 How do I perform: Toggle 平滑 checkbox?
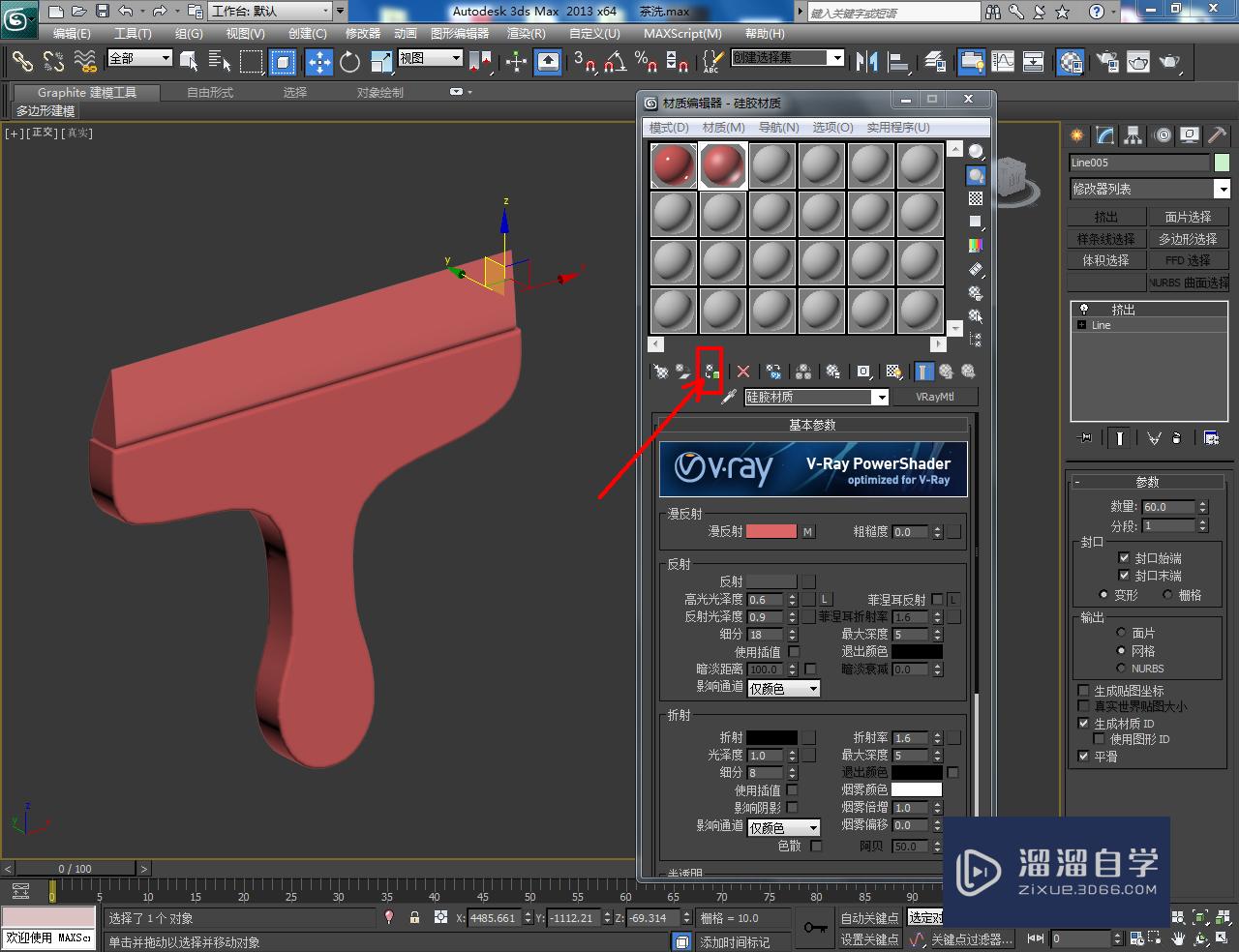[1084, 757]
